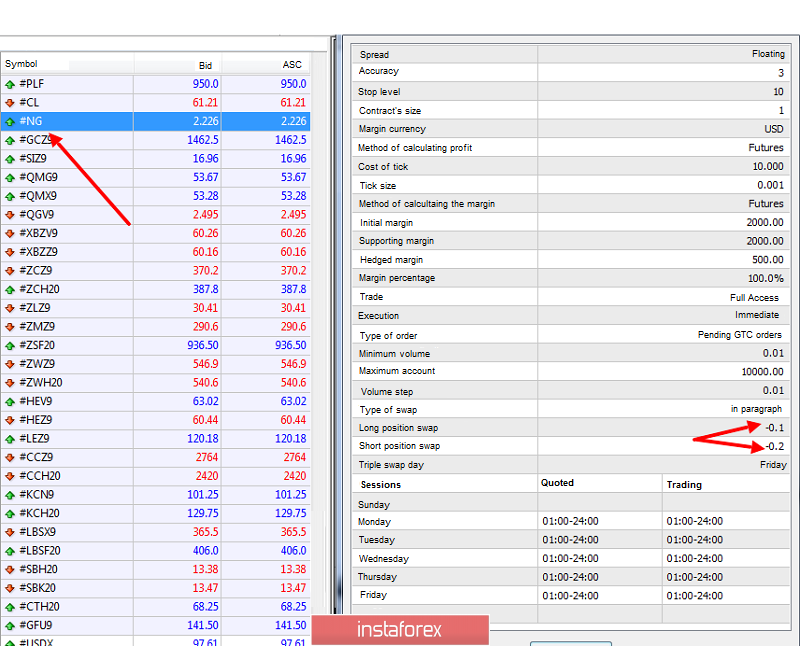This screenshot has width=800, height=646.
Task: Click the Triple swap day Friday value
Action: click(773, 465)
